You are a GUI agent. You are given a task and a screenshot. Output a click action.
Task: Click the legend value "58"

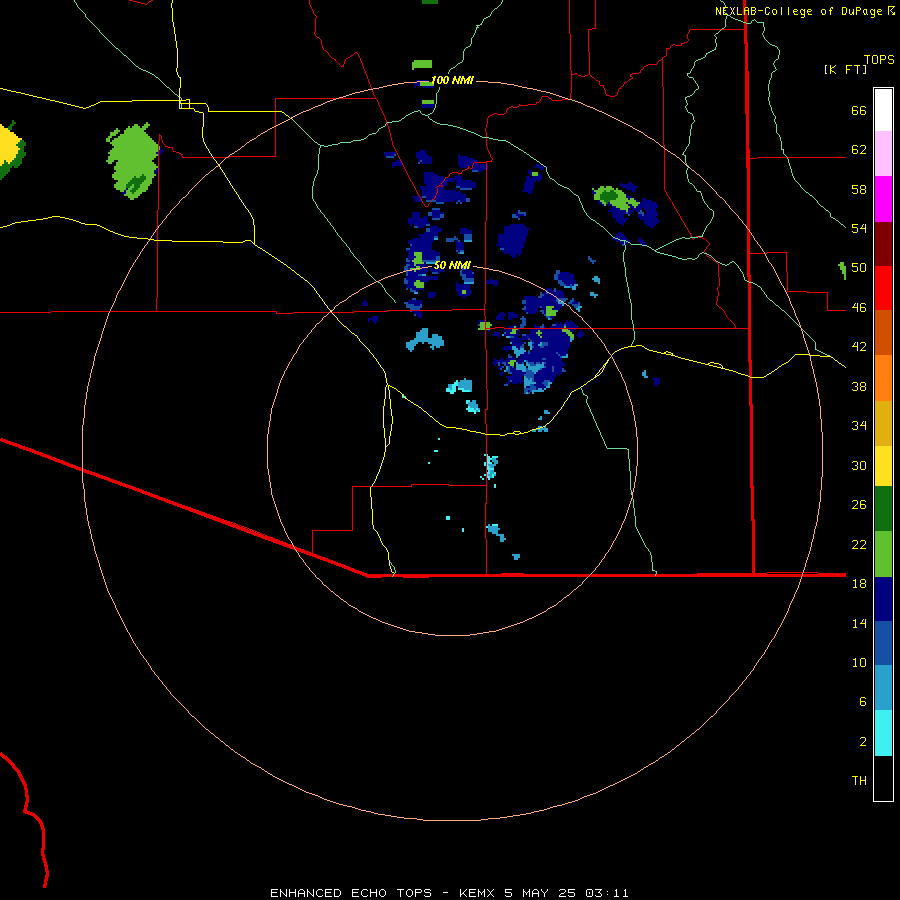[859, 189]
